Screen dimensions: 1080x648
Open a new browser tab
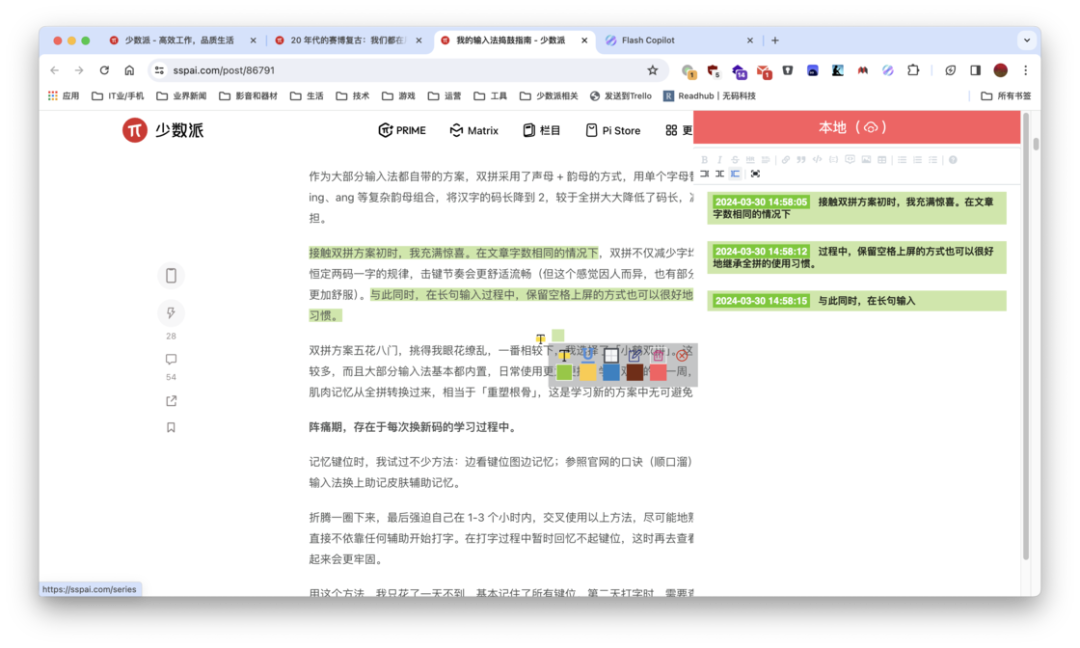click(x=775, y=41)
